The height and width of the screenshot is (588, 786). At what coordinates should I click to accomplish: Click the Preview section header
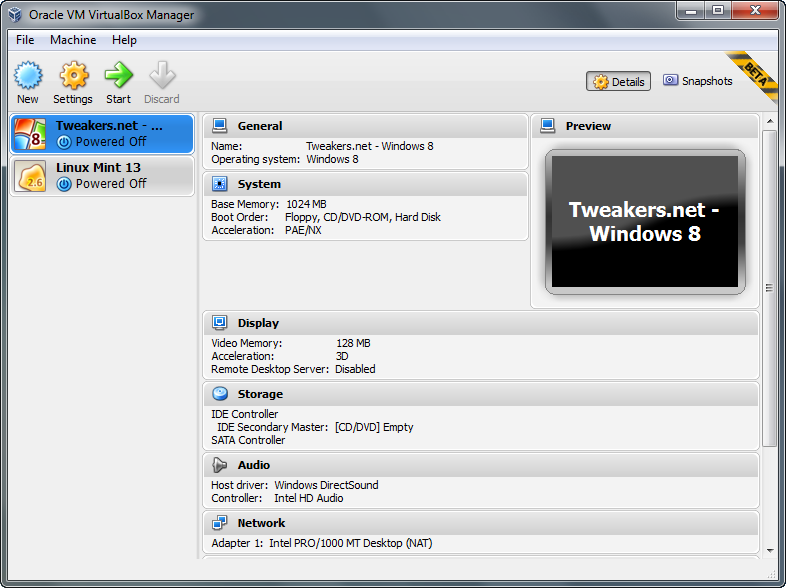coord(645,126)
